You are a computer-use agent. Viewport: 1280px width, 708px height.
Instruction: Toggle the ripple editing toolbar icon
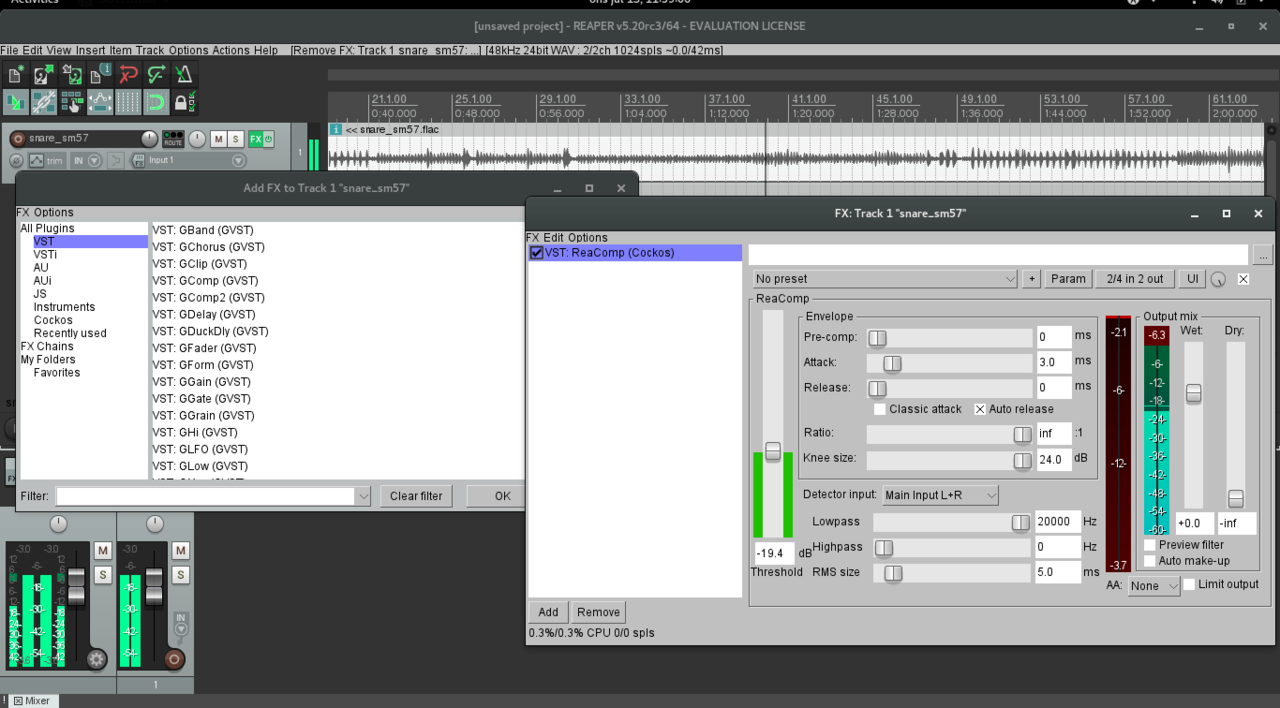click(72, 101)
